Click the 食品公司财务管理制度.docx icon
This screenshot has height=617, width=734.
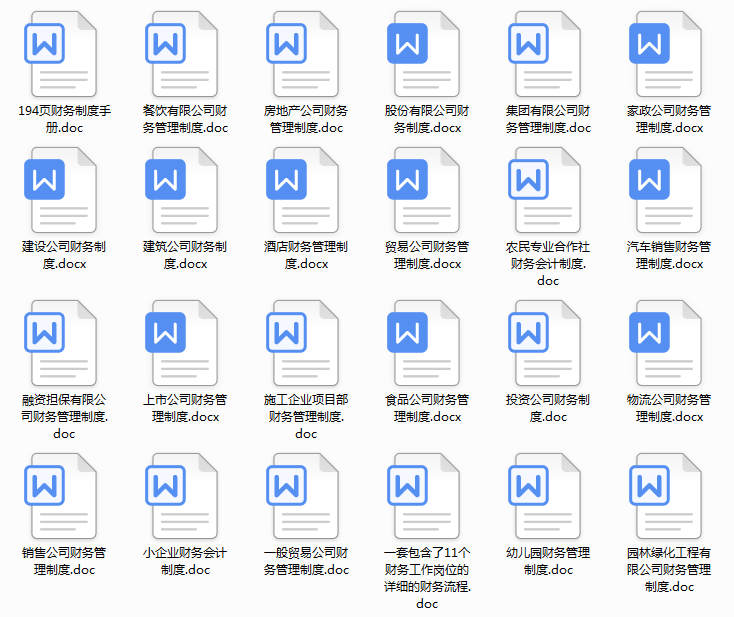click(423, 343)
